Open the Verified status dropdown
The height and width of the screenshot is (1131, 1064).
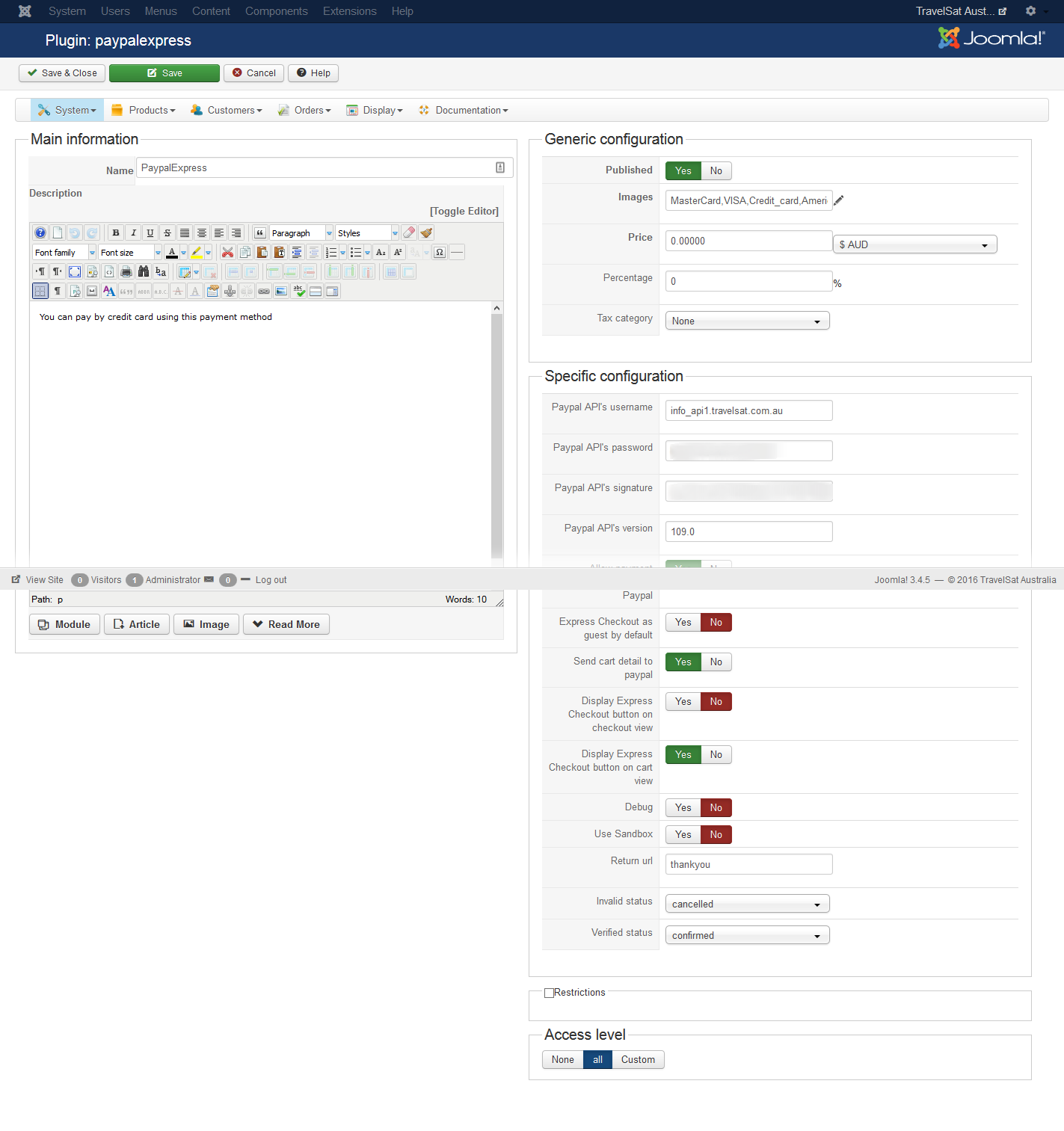[748, 935]
